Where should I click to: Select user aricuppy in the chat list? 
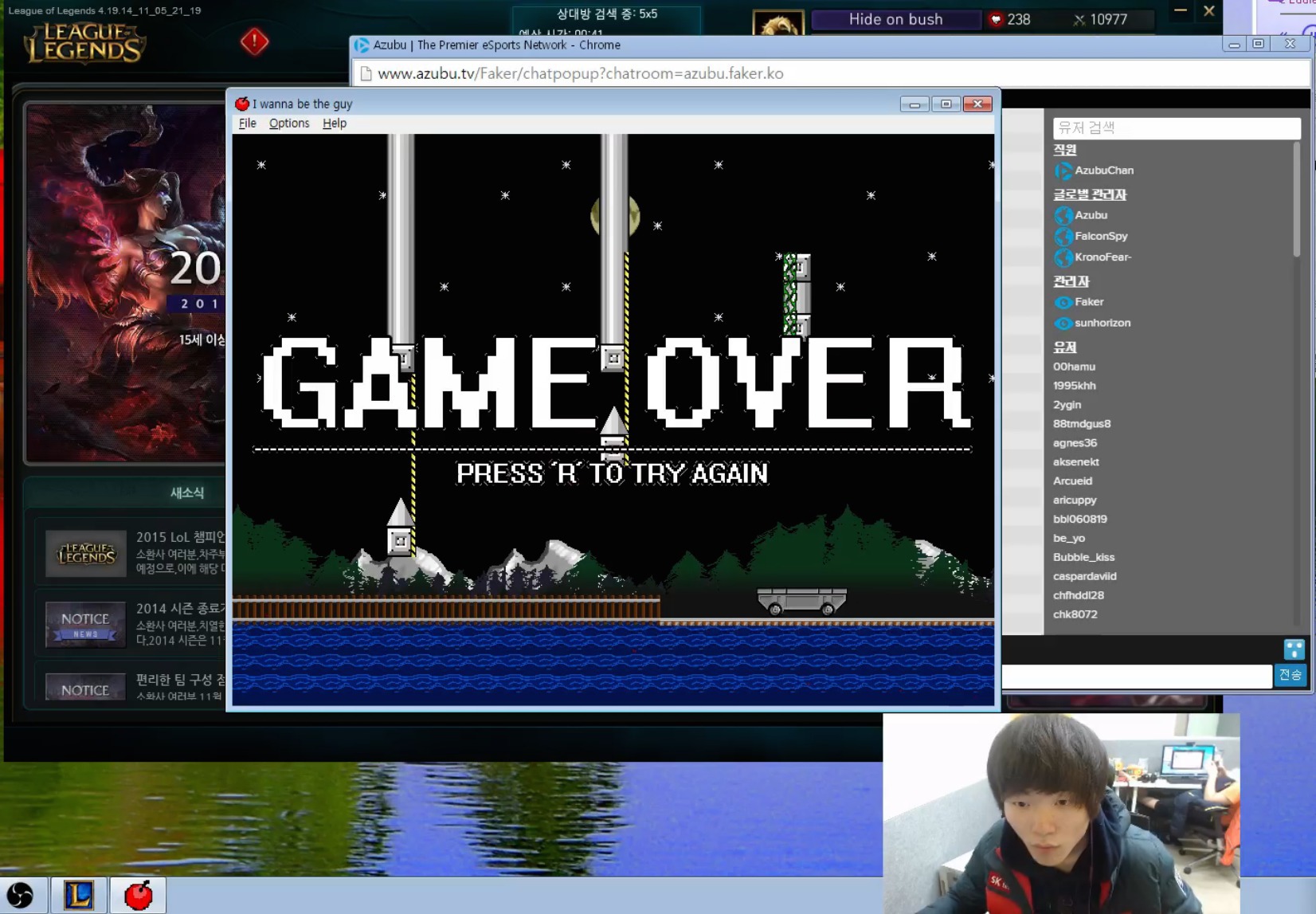[1075, 500]
